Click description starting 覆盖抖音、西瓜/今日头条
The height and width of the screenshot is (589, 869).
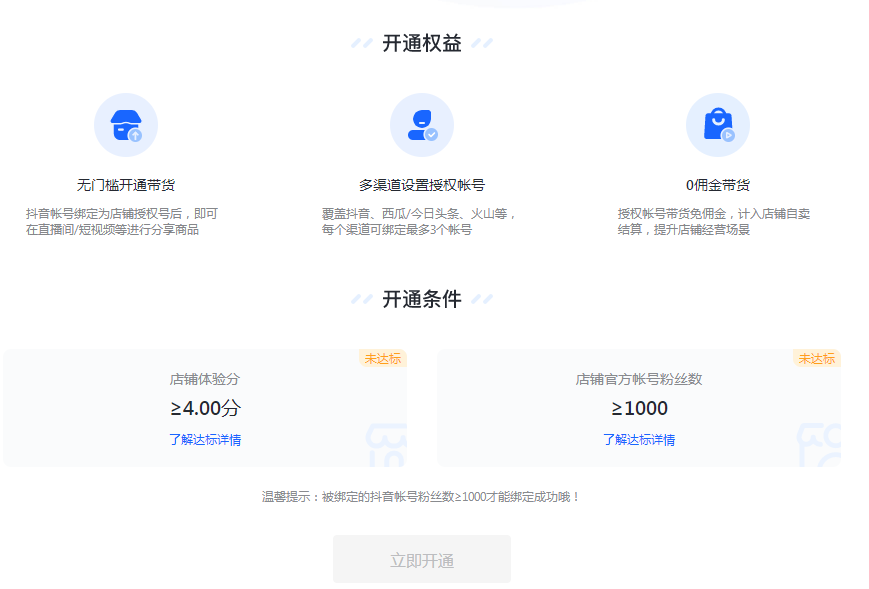pyautogui.click(x=419, y=222)
